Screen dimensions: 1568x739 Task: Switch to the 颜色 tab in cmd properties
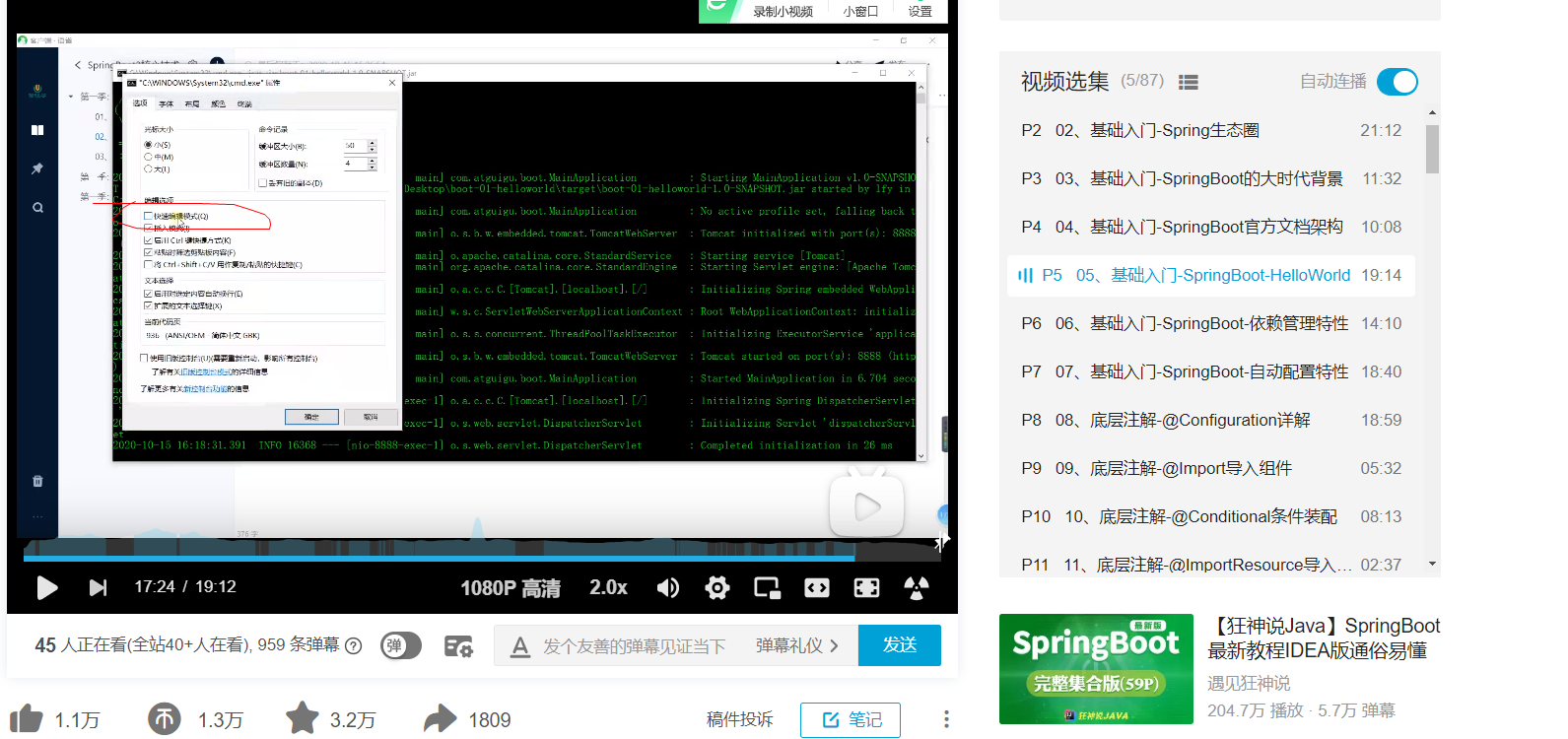coord(219,103)
